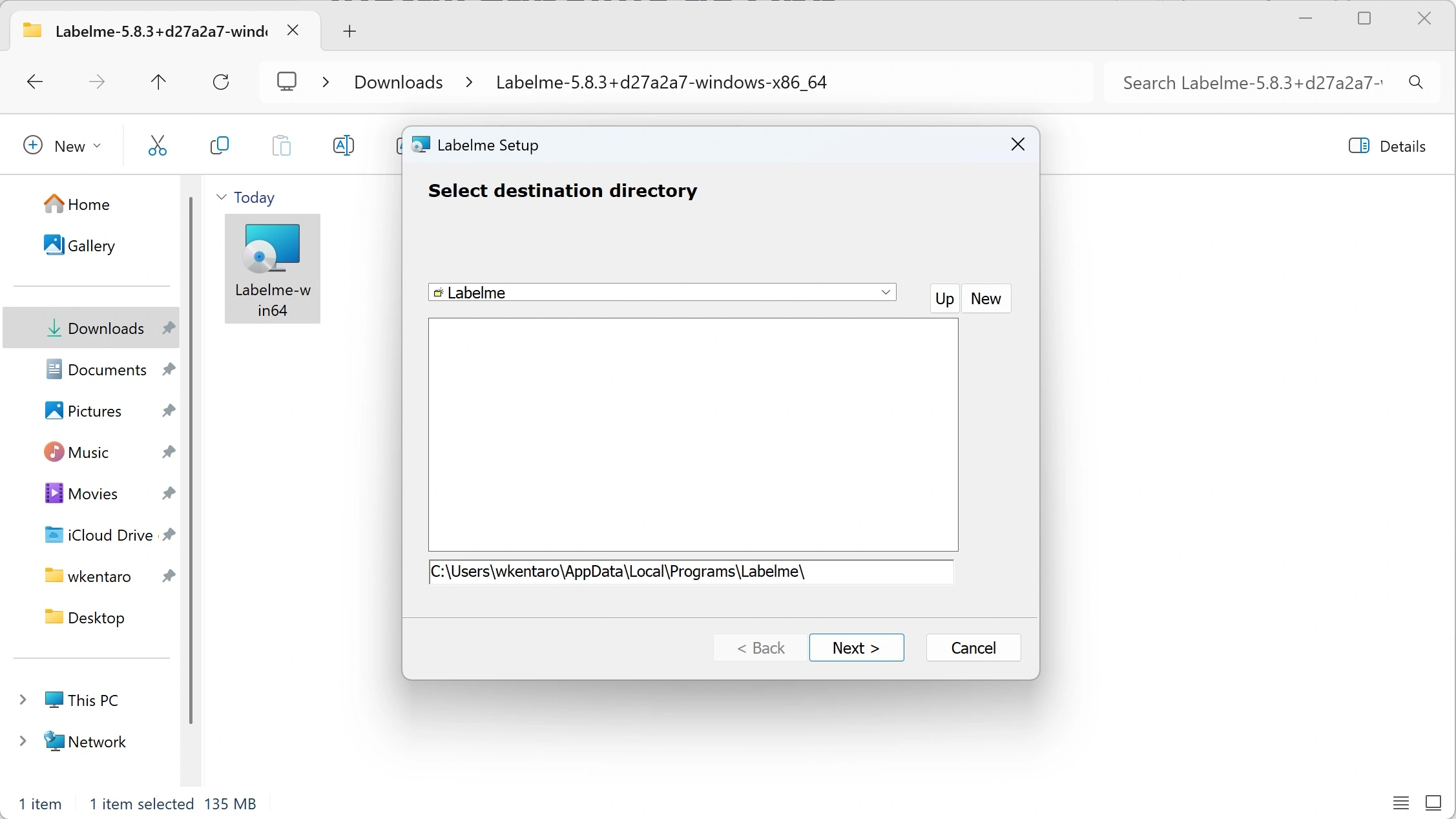This screenshot has width=1456, height=819.
Task: Open Gallery in navigation pane
Action: pos(92,246)
